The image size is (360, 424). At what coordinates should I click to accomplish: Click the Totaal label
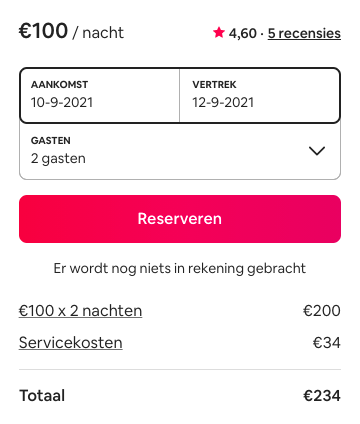(x=42, y=396)
